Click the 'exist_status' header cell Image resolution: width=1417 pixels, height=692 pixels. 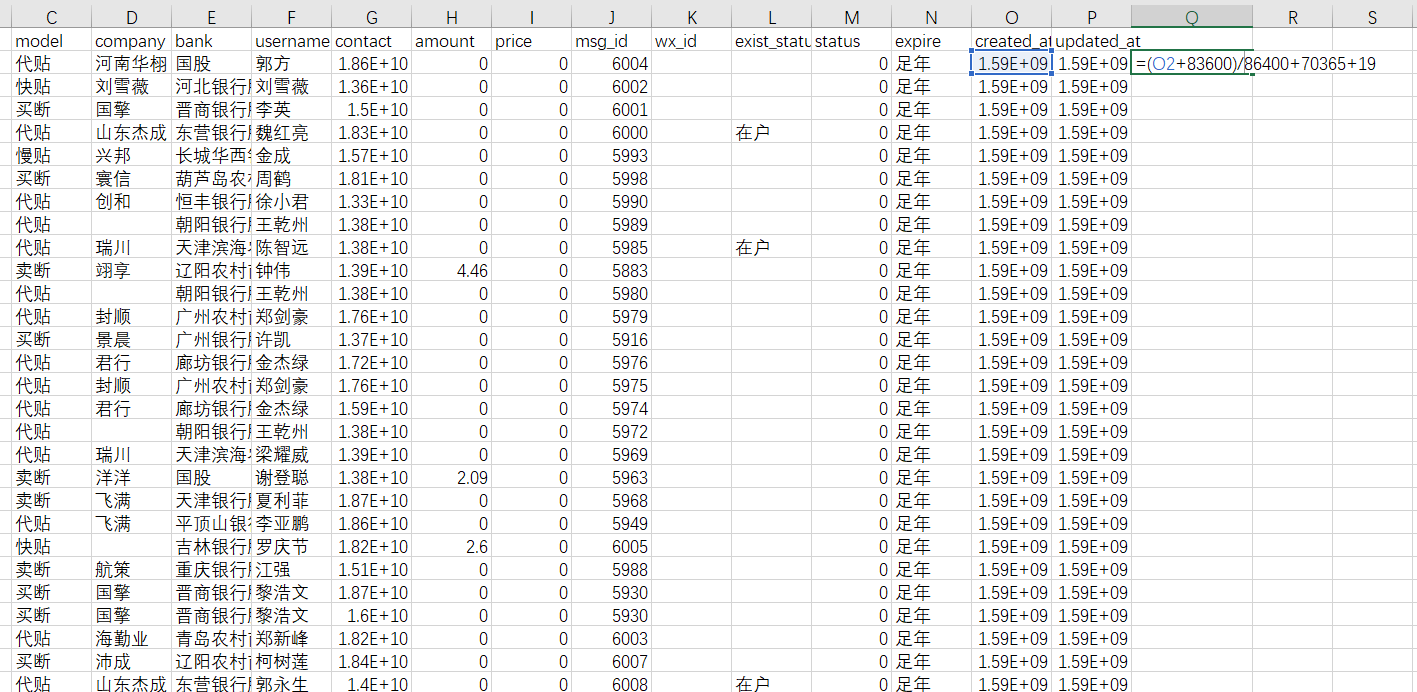pos(772,41)
